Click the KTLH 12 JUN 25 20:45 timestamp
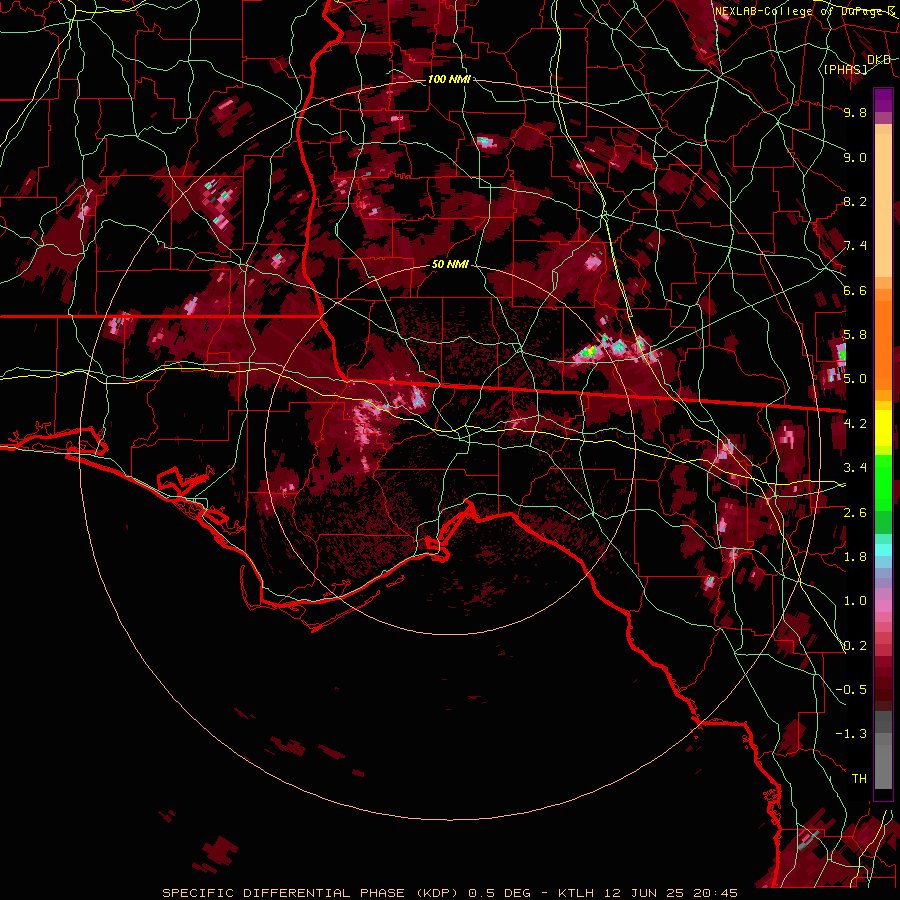This screenshot has width=900, height=900. click(x=647, y=893)
